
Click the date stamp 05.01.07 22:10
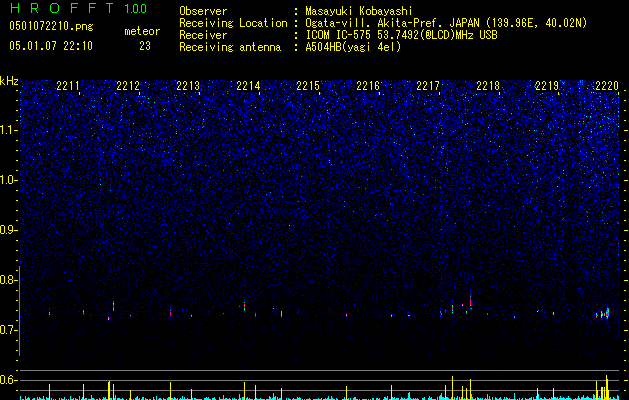[51, 46]
